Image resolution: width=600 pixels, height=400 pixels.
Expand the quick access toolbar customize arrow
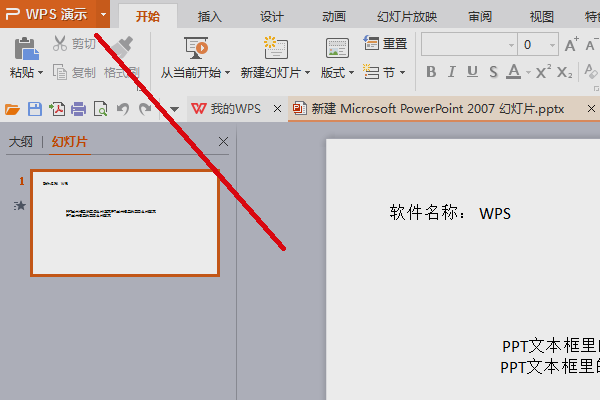[174, 110]
